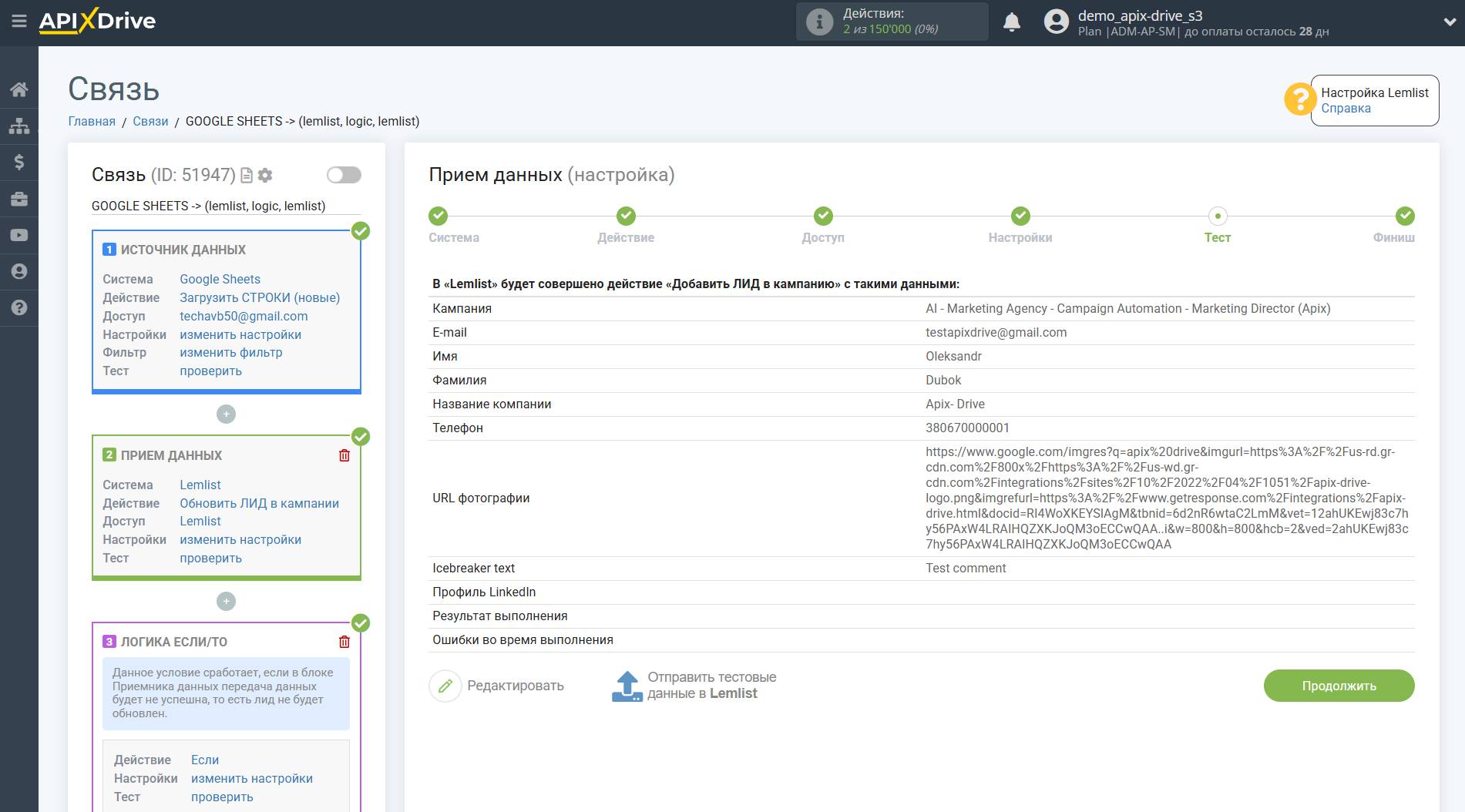Click проверить in ПРИЕМ ДАННЫХ block
Screen dimensions: 1465x812
210,558
